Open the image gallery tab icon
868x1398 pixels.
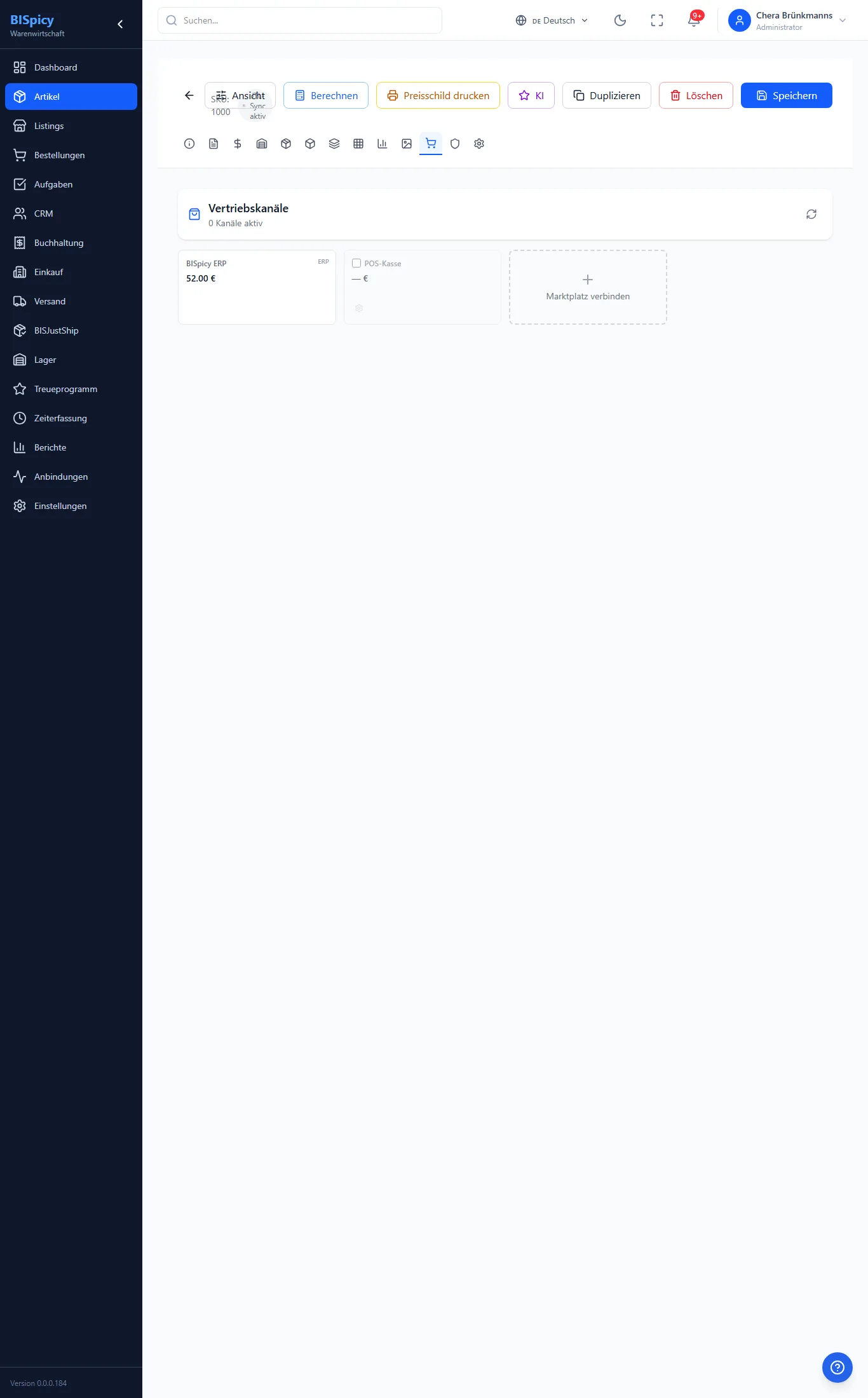(407, 144)
